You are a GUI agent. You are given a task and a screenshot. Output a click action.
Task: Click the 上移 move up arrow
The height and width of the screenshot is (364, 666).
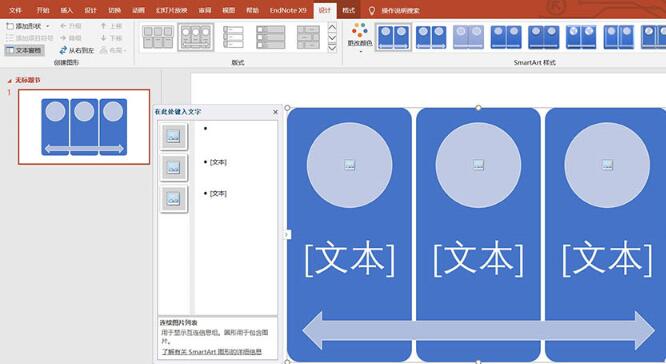click(111, 26)
